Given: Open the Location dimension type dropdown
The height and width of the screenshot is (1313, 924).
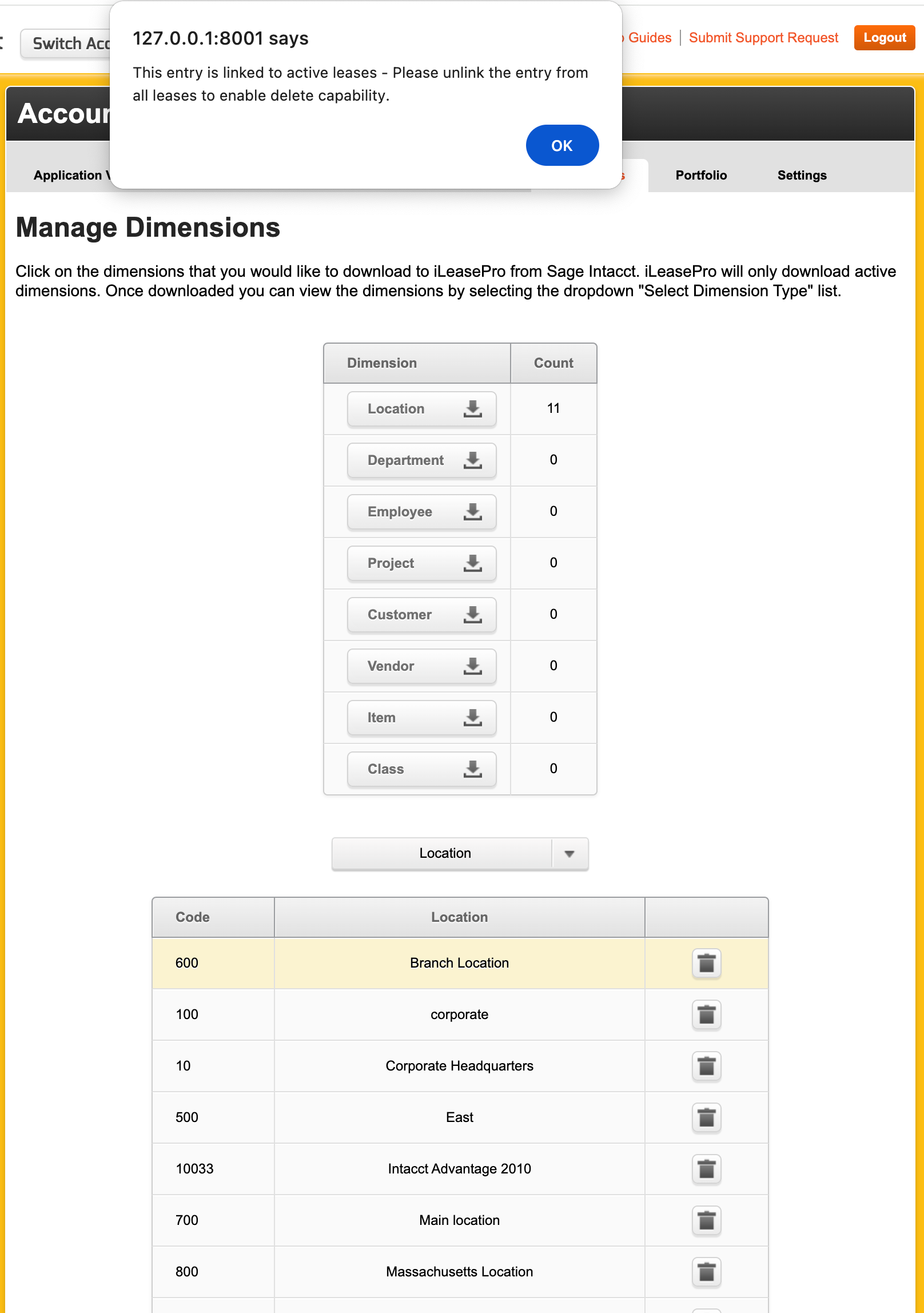Looking at the screenshot, I should click(460, 853).
